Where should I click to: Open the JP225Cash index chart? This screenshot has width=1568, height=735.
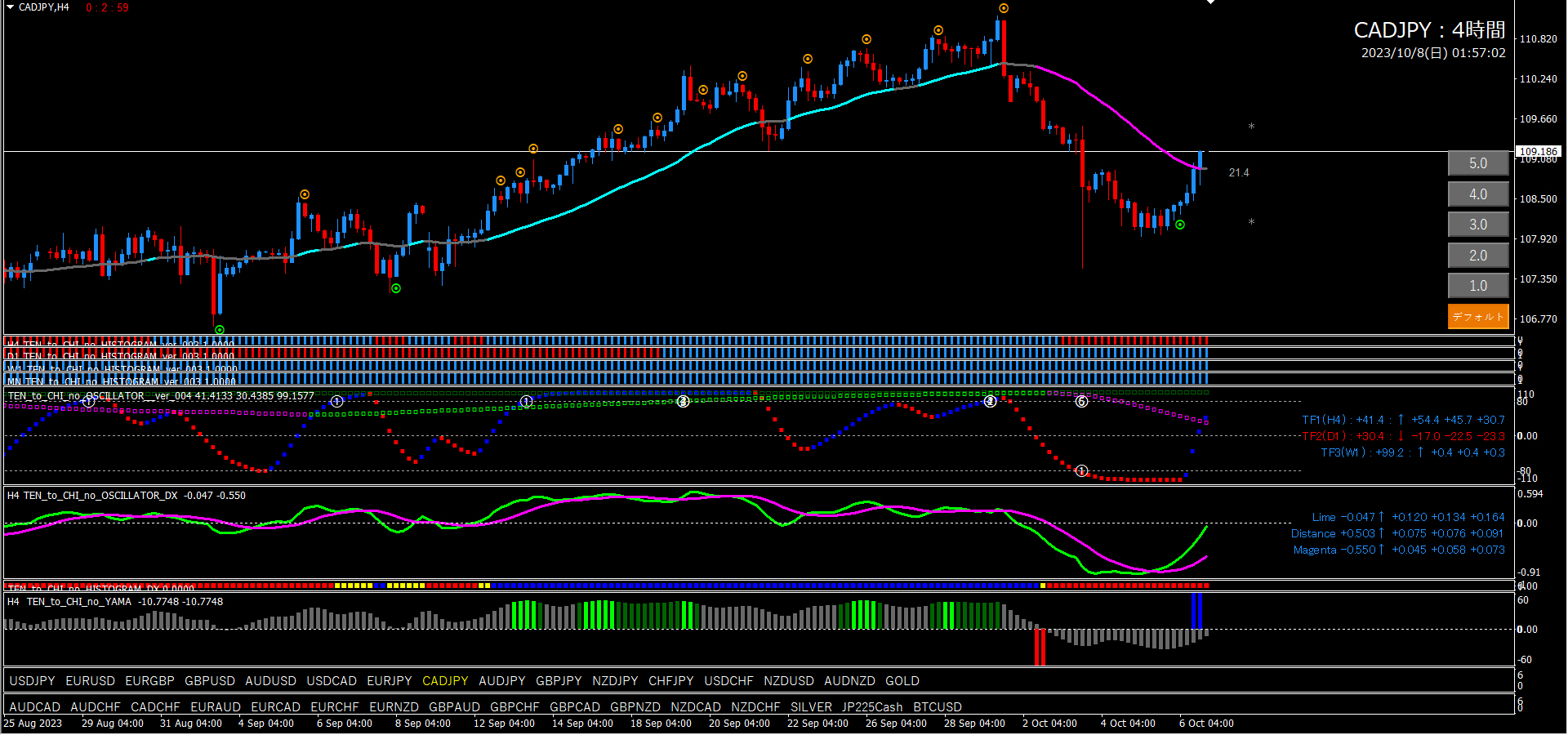pyautogui.click(x=873, y=707)
